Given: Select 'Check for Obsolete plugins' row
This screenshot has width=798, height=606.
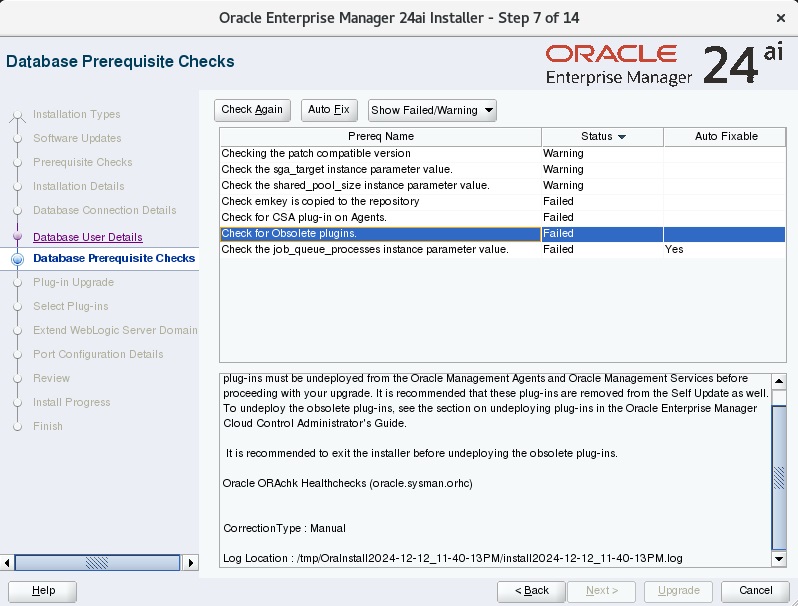Looking at the screenshot, I should coord(502,234).
